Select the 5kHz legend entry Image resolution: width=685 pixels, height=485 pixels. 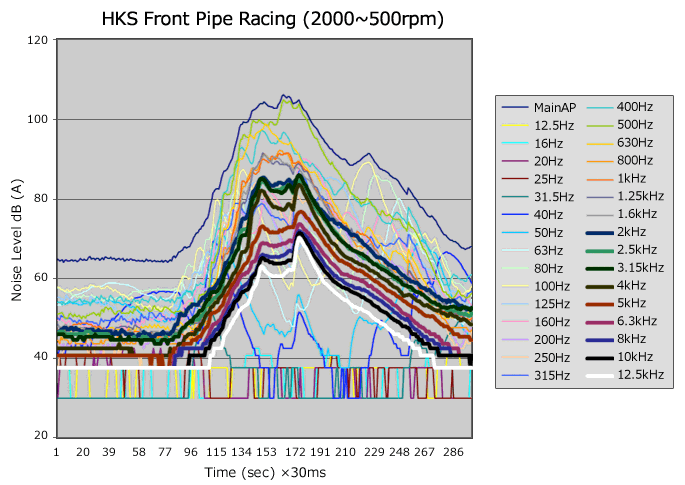(x=616, y=303)
